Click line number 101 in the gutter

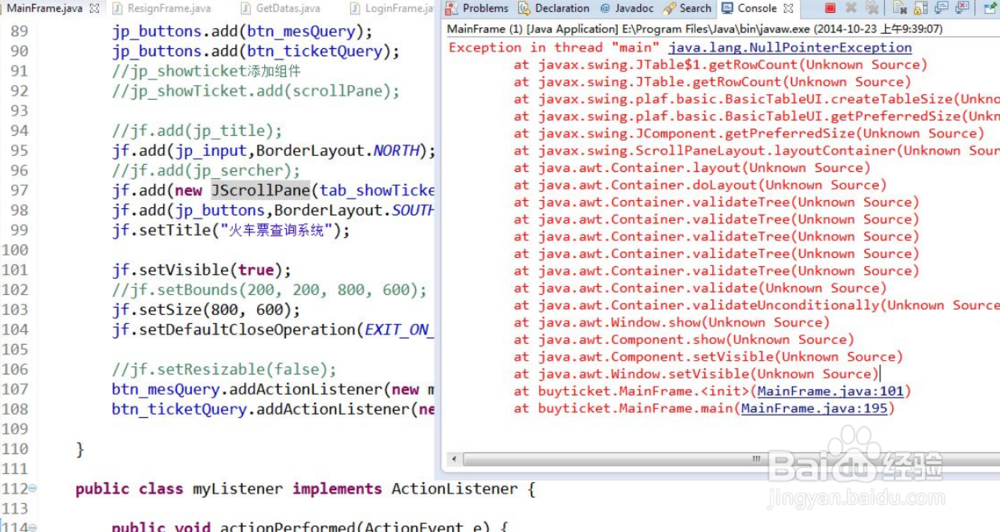coord(15,270)
